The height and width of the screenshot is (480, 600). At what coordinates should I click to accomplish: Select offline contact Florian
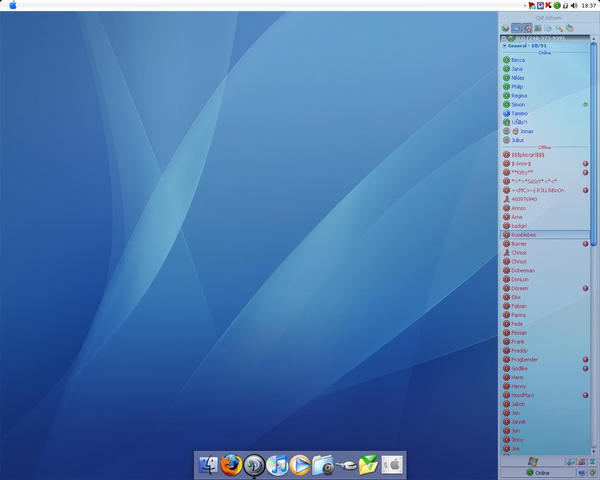click(x=545, y=333)
